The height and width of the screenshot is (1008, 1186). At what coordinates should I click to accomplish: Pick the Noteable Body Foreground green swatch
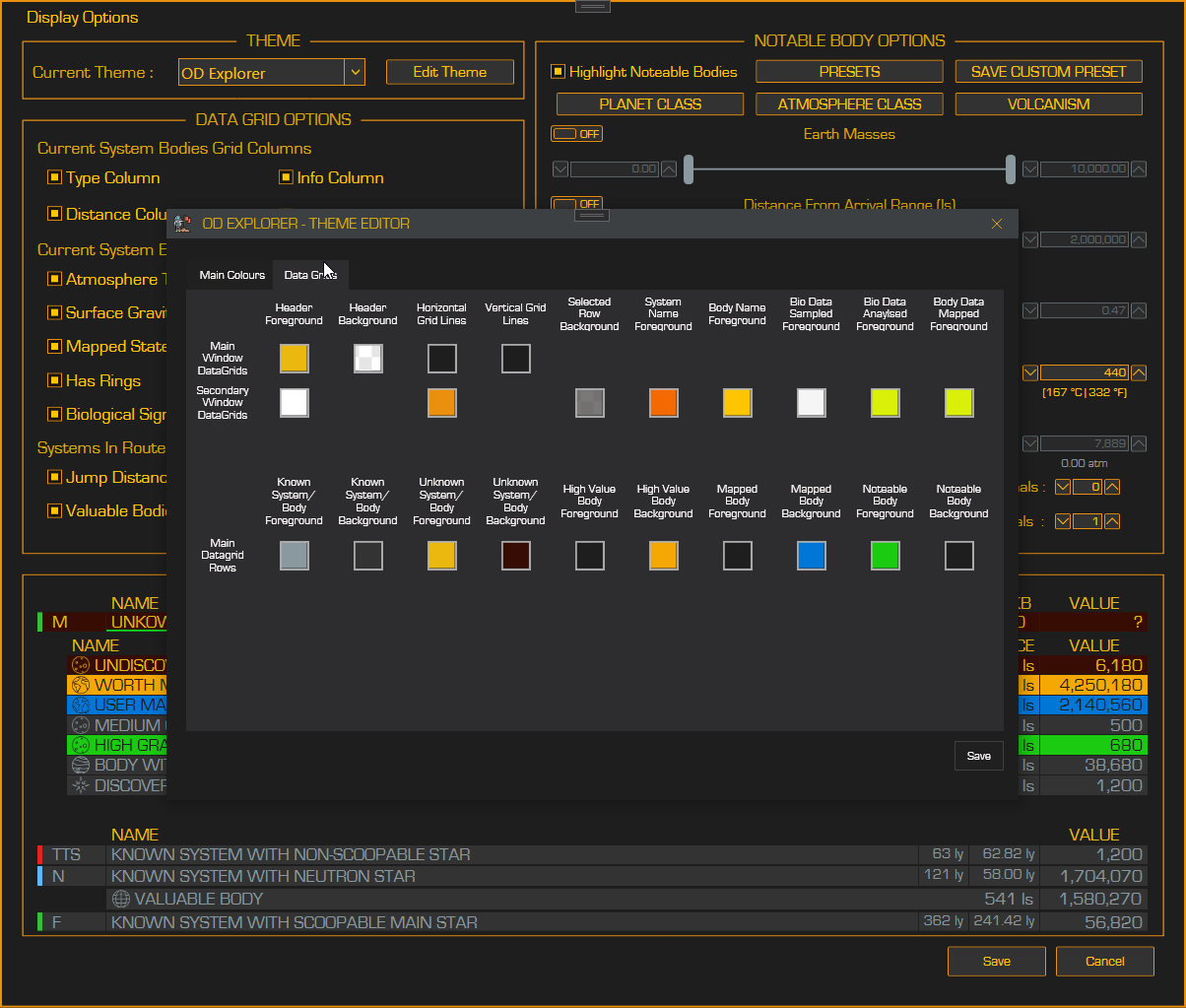click(886, 556)
